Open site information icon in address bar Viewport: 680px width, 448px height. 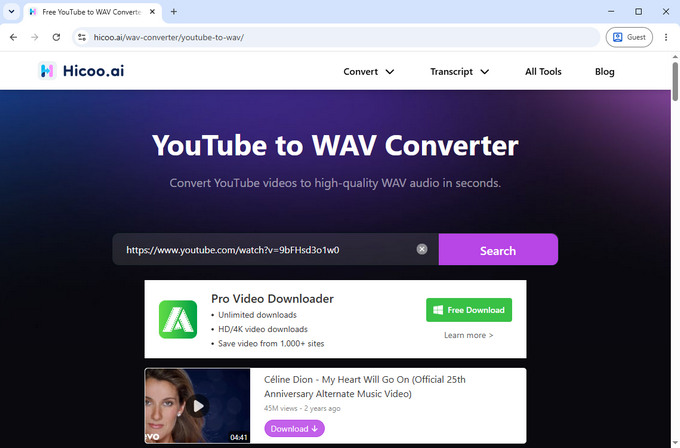(82, 37)
